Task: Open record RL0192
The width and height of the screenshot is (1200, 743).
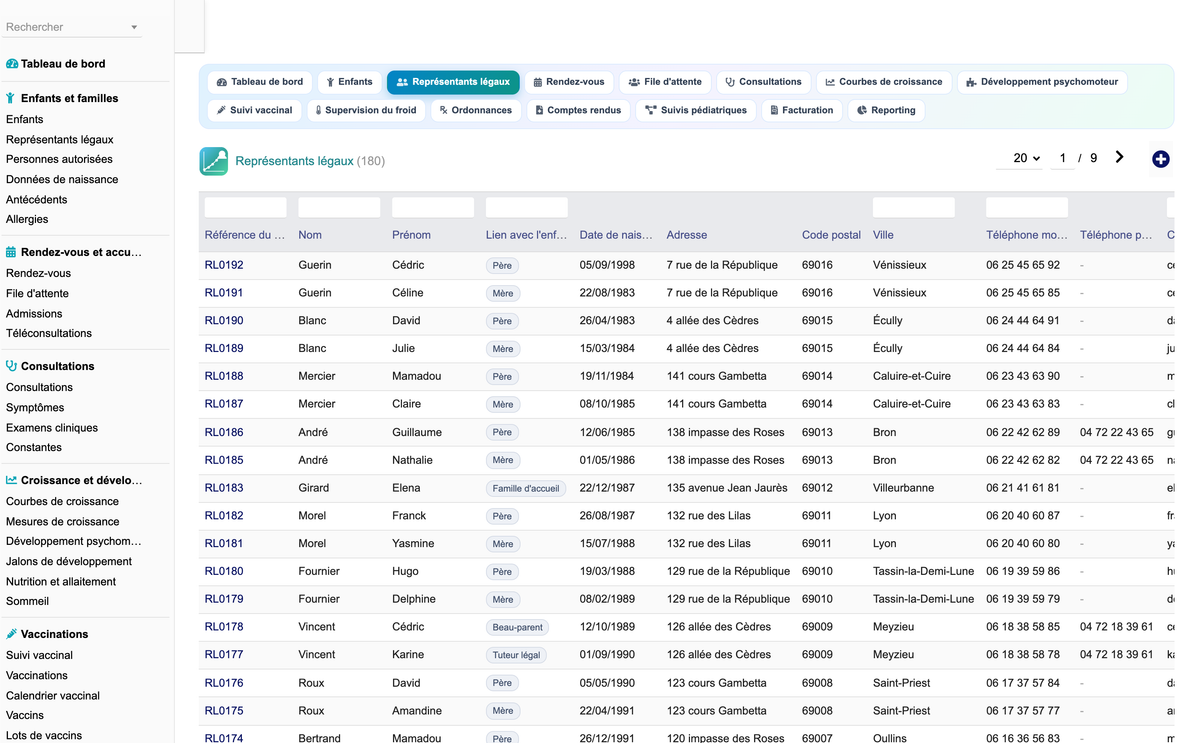Action: point(224,265)
